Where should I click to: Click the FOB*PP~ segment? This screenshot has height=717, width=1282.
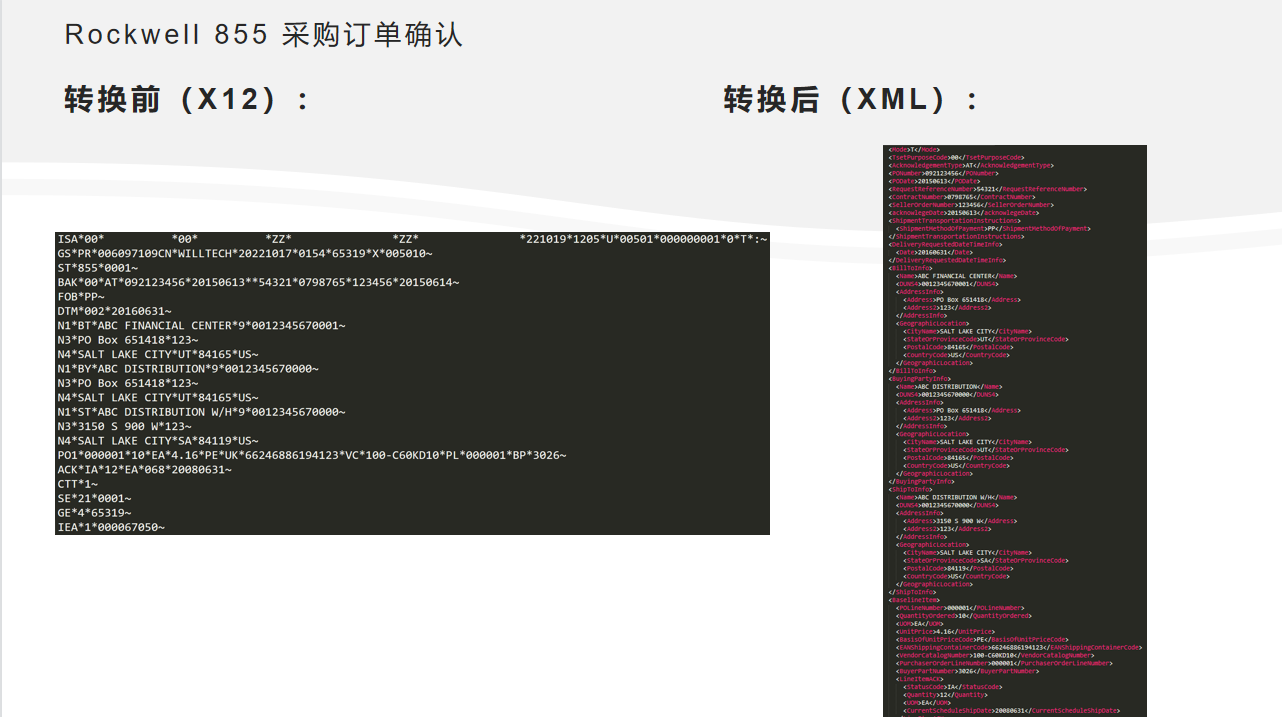coord(81,297)
